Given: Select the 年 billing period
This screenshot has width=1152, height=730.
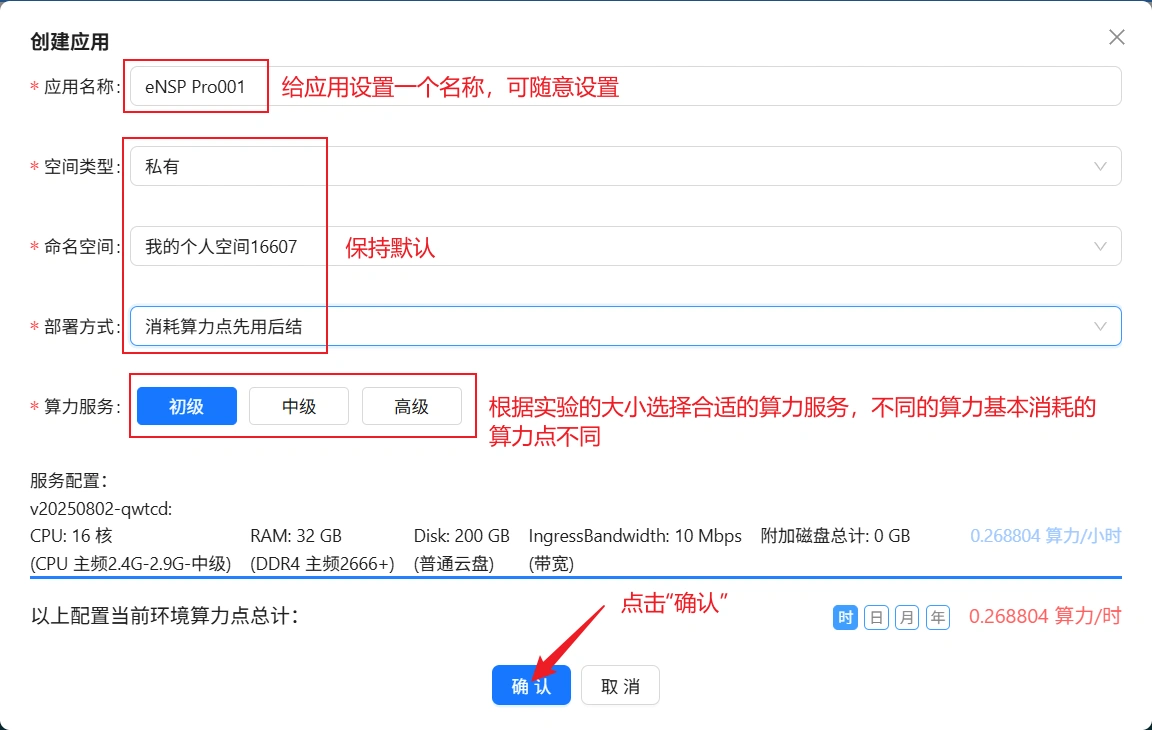Looking at the screenshot, I should pyautogui.click(x=937, y=617).
